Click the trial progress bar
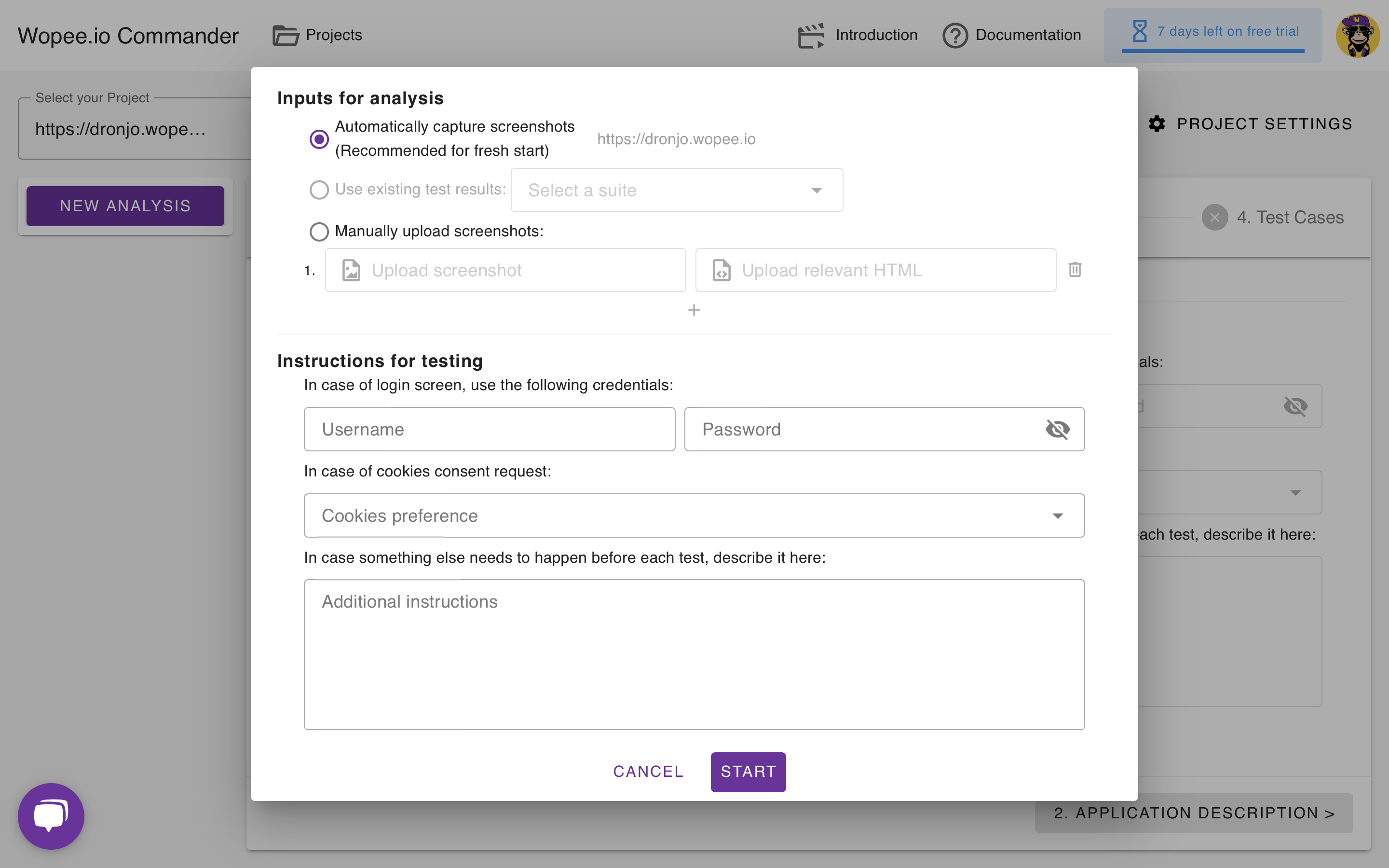This screenshot has height=868, width=1389. pyautogui.click(x=1213, y=51)
